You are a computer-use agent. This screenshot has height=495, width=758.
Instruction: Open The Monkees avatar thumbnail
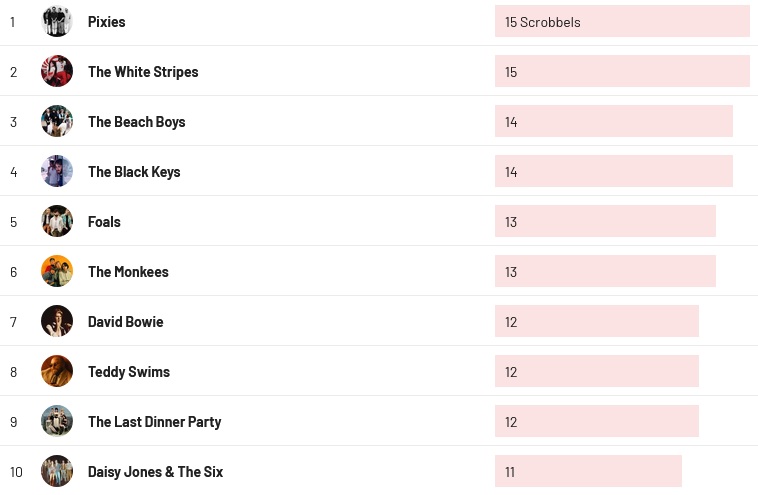tap(57, 271)
